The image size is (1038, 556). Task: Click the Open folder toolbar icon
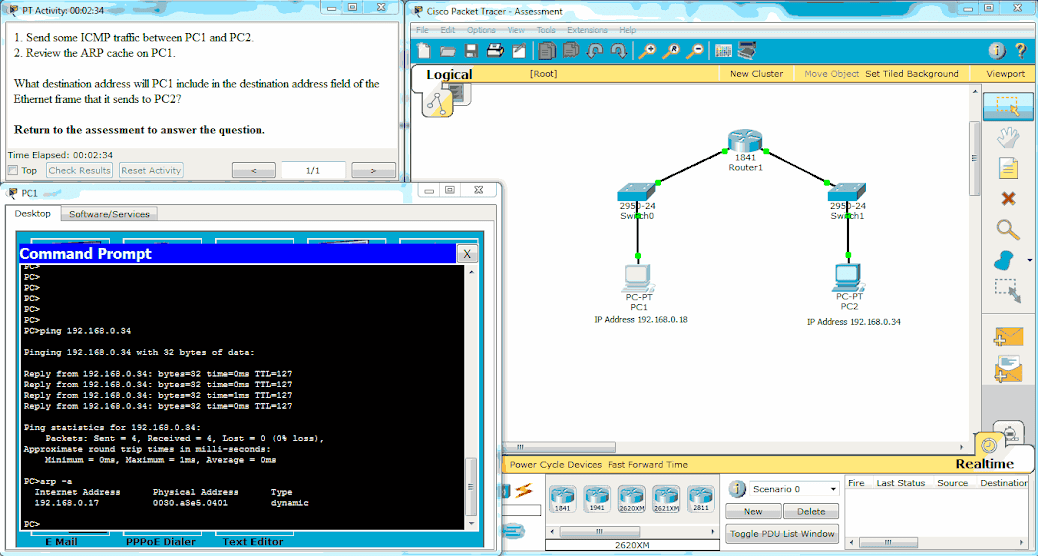coord(448,51)
